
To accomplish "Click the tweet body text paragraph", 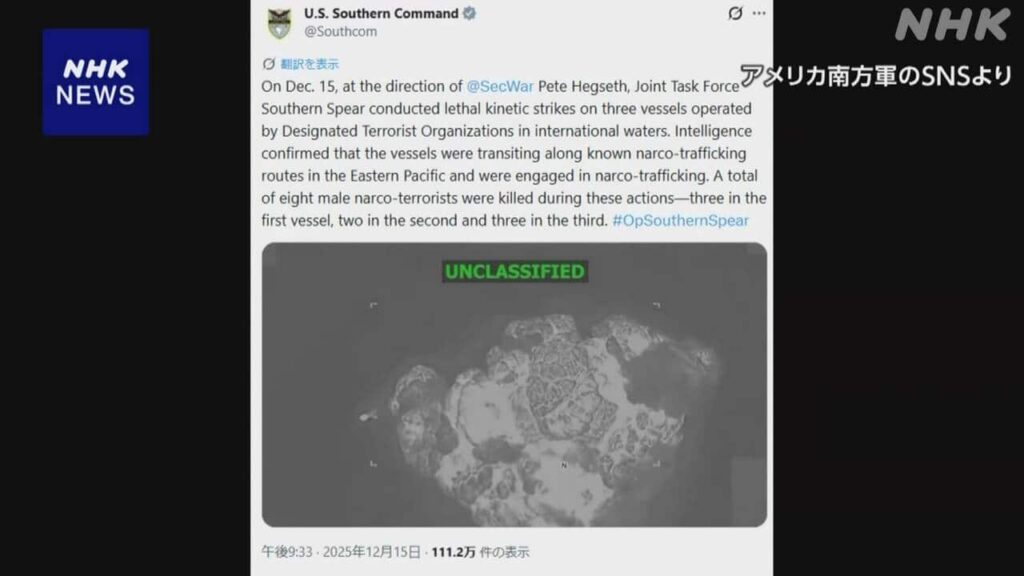I will point(513,153).
